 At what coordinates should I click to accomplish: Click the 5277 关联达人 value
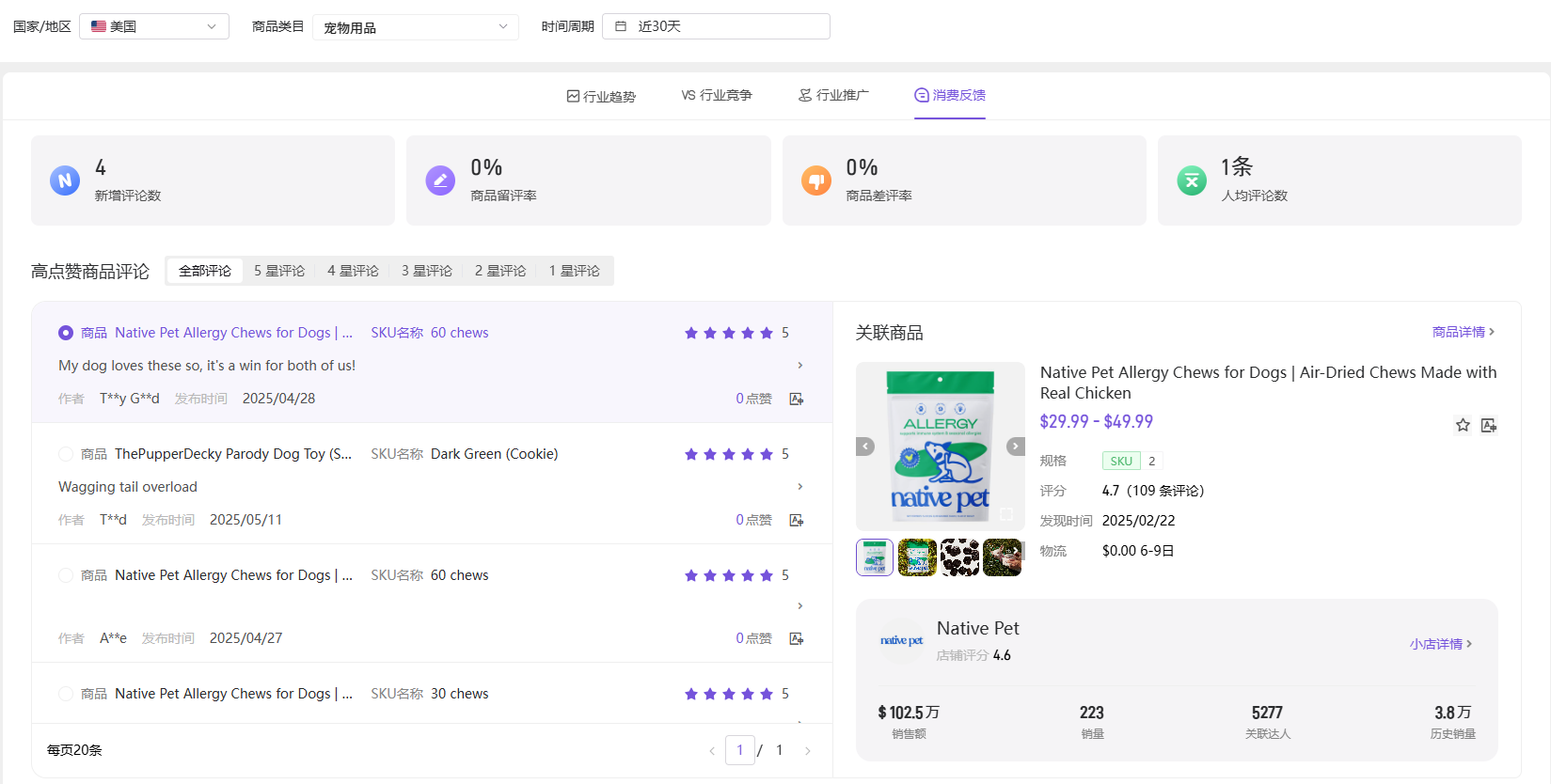tap(1267, 713)
